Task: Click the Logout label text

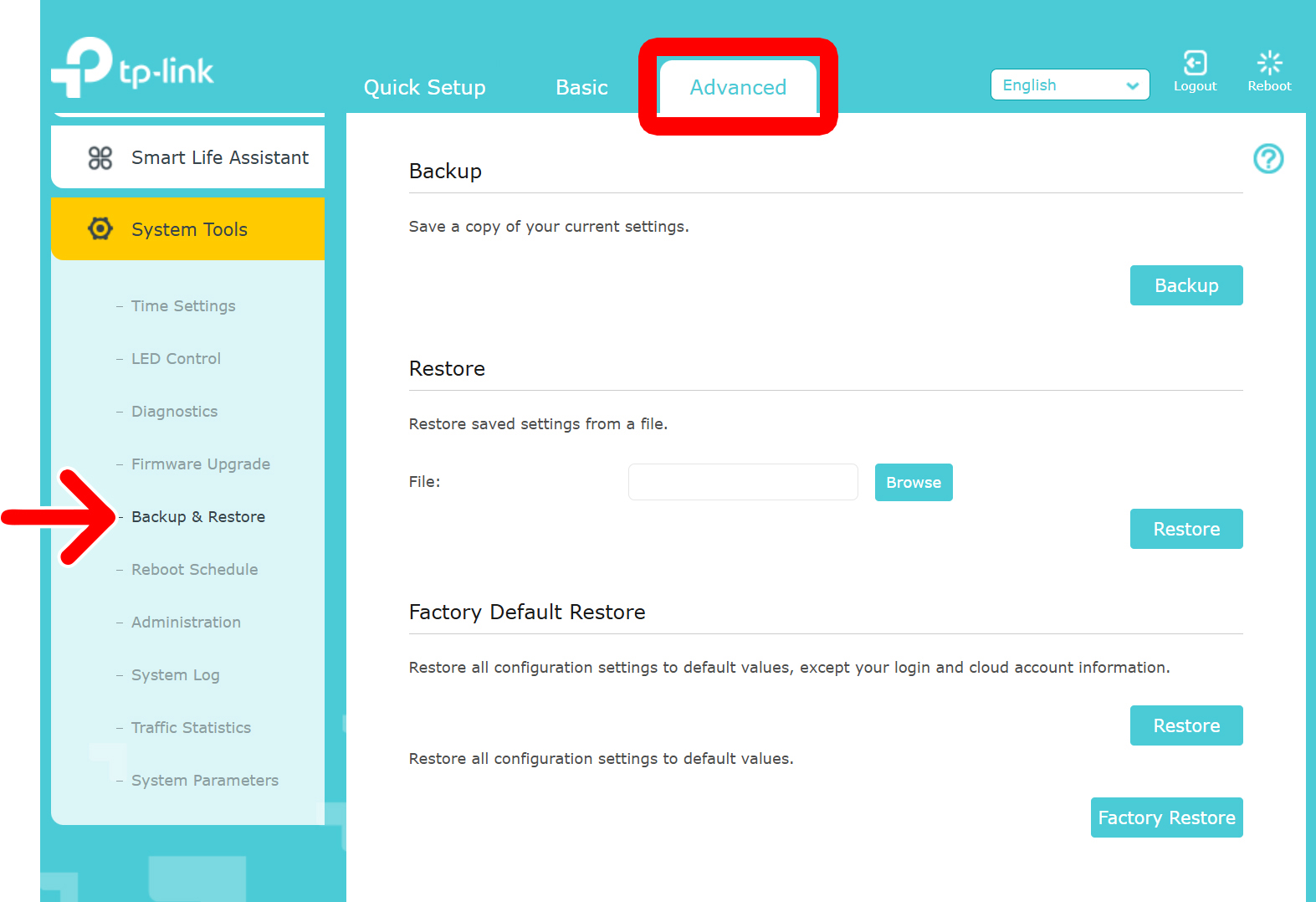Action: [x=1195, y=86]
